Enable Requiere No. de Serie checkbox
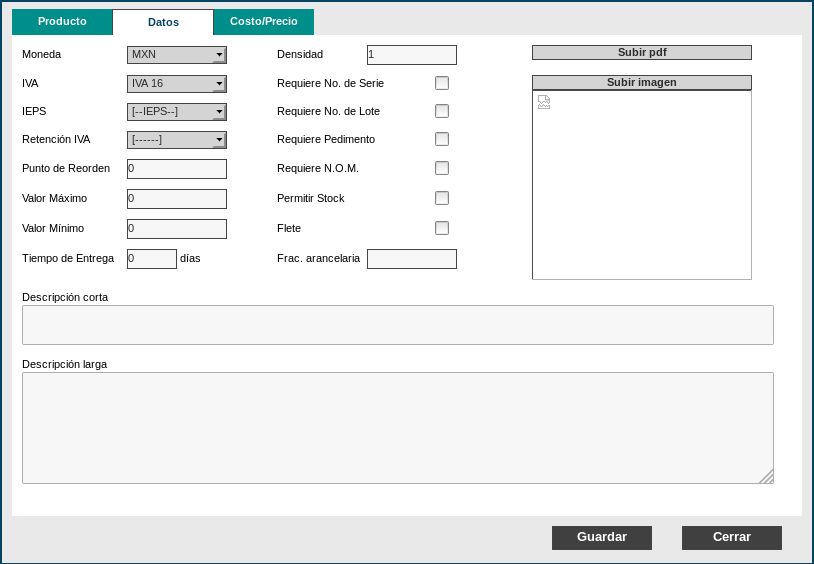 point(442,83)
